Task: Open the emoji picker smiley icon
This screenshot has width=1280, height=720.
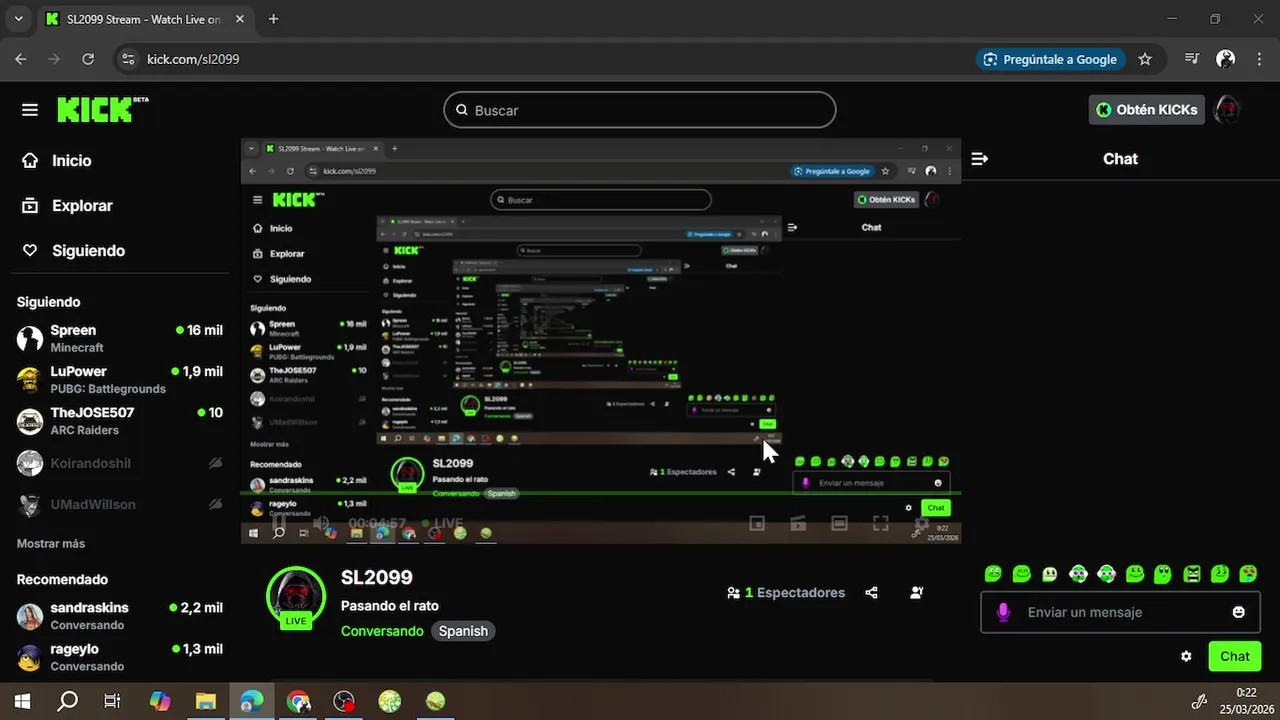Action: (x=1238, y=612)
